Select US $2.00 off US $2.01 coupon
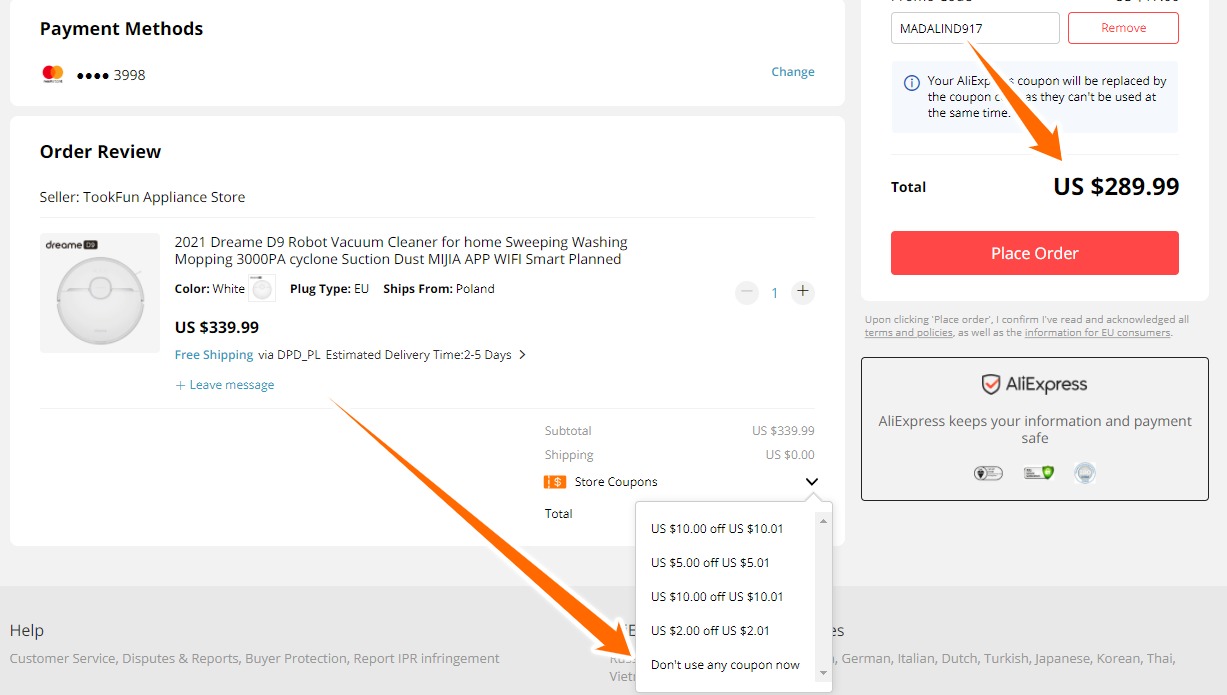 point(710,631)
